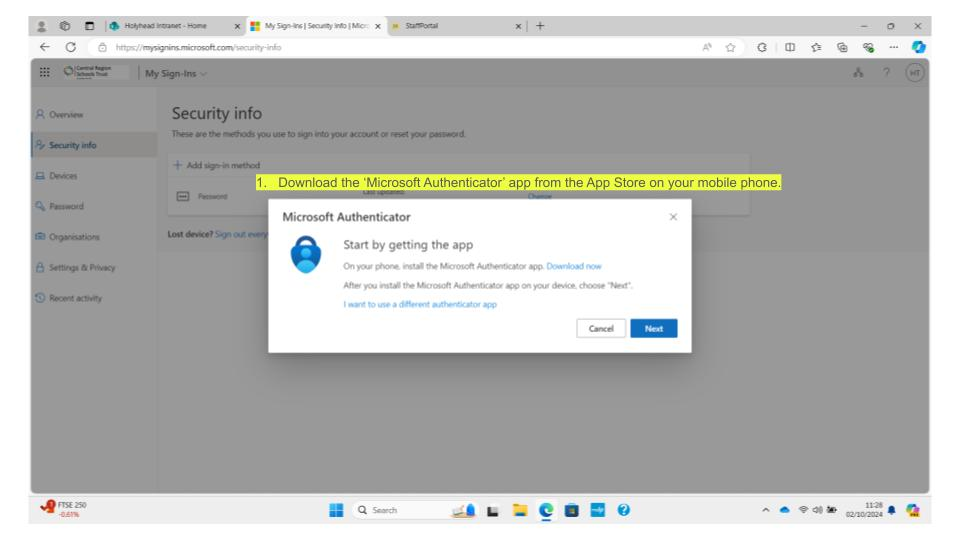
Task: Open the FTSE 250 widget on taskbar
Action: coord(63,509)
